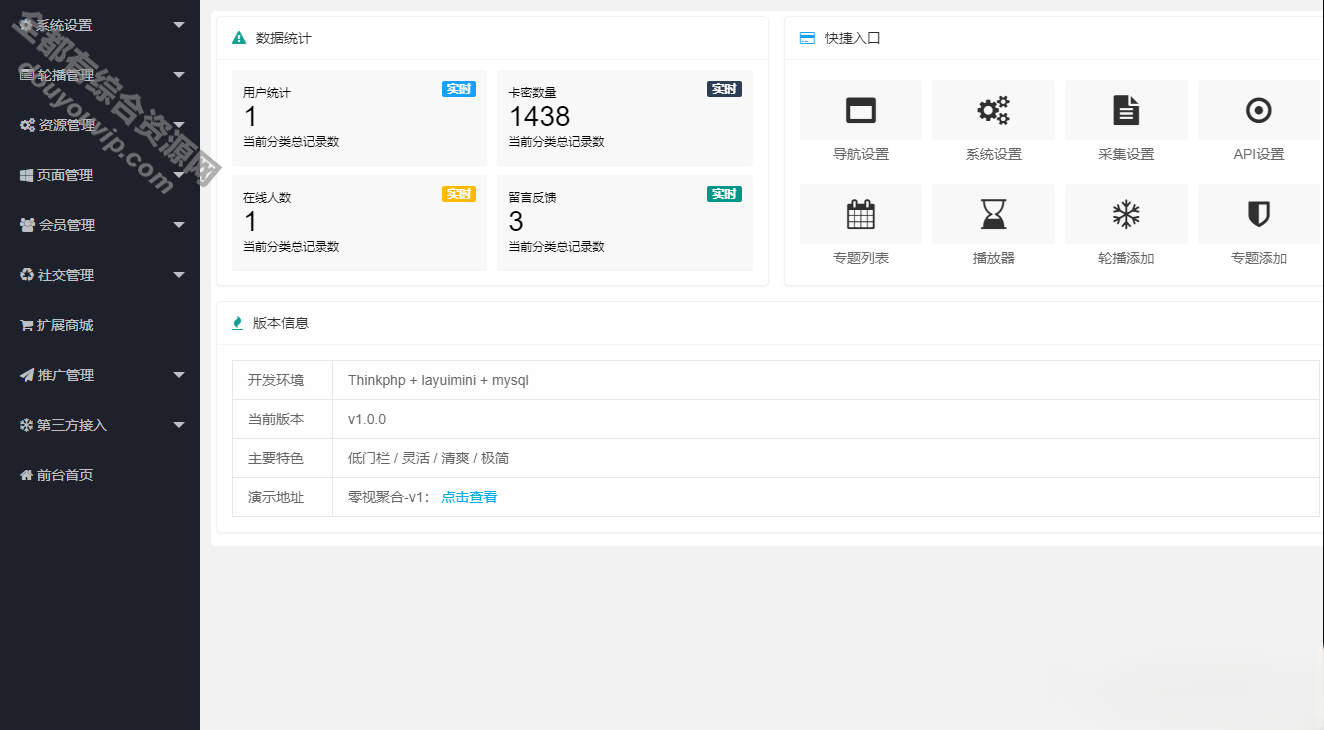Click the flame icon beside 版本信息
Screen dimensions: 1324x730
click(237, 323)
